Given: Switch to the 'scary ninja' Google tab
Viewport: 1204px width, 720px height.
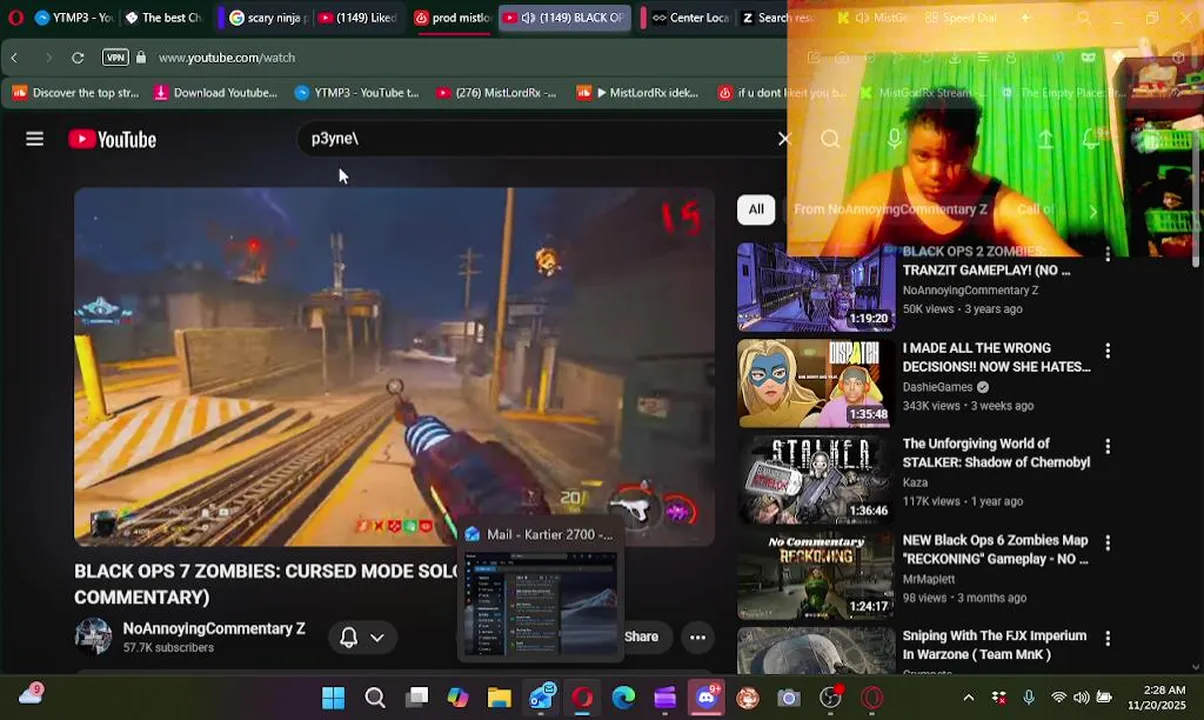Looking at the screenshot, I should pos(267,18).
